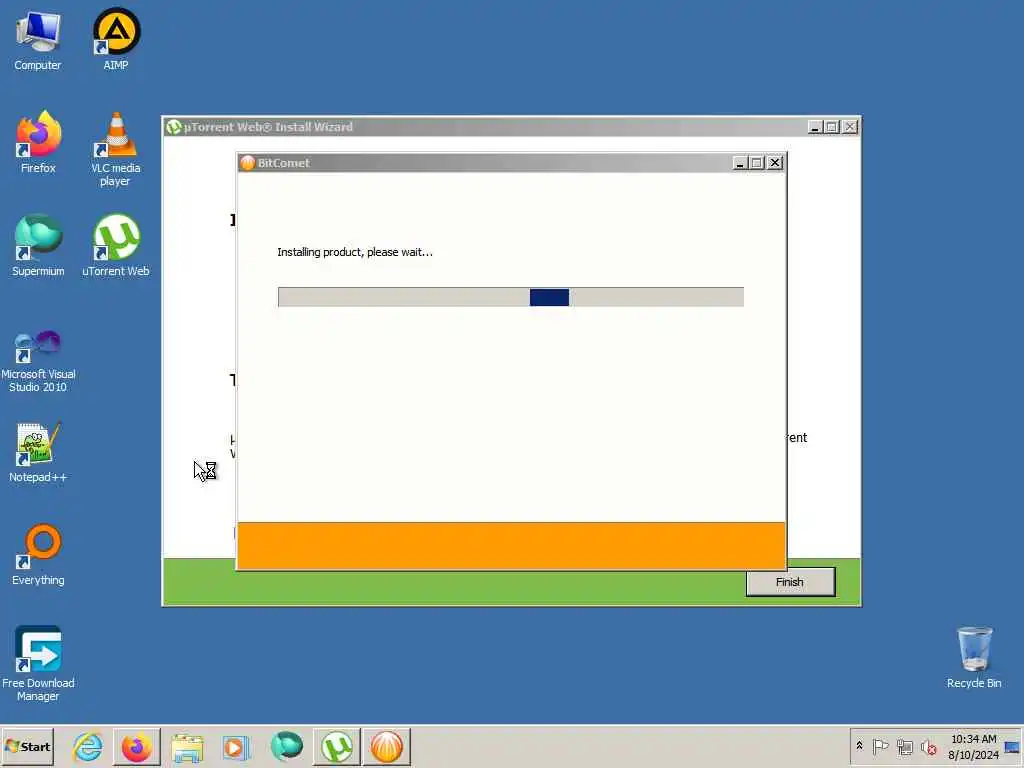Click the uTorrent Web Install Wizard title
The width and height of the screenshot is (1024, 768).
coord(268,127)
